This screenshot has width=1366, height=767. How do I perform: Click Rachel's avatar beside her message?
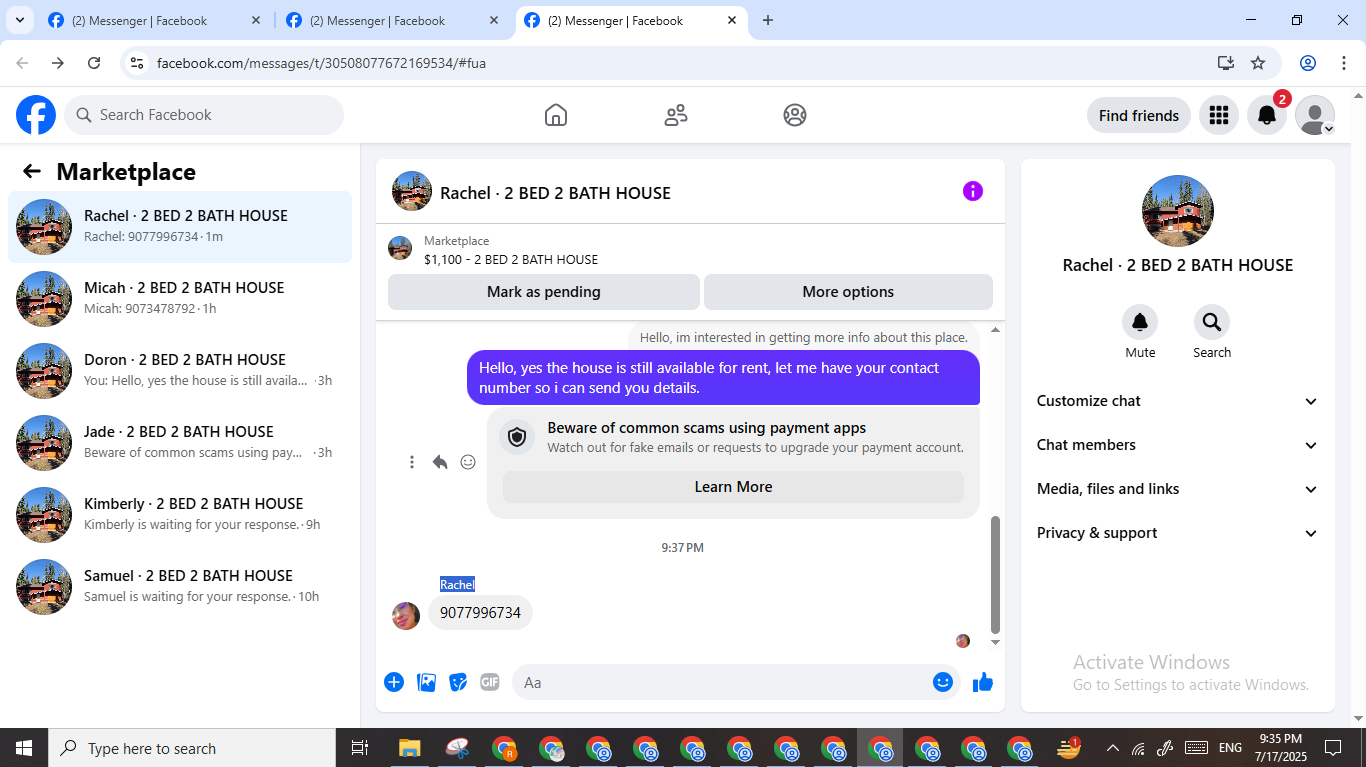tap(406, 616)
